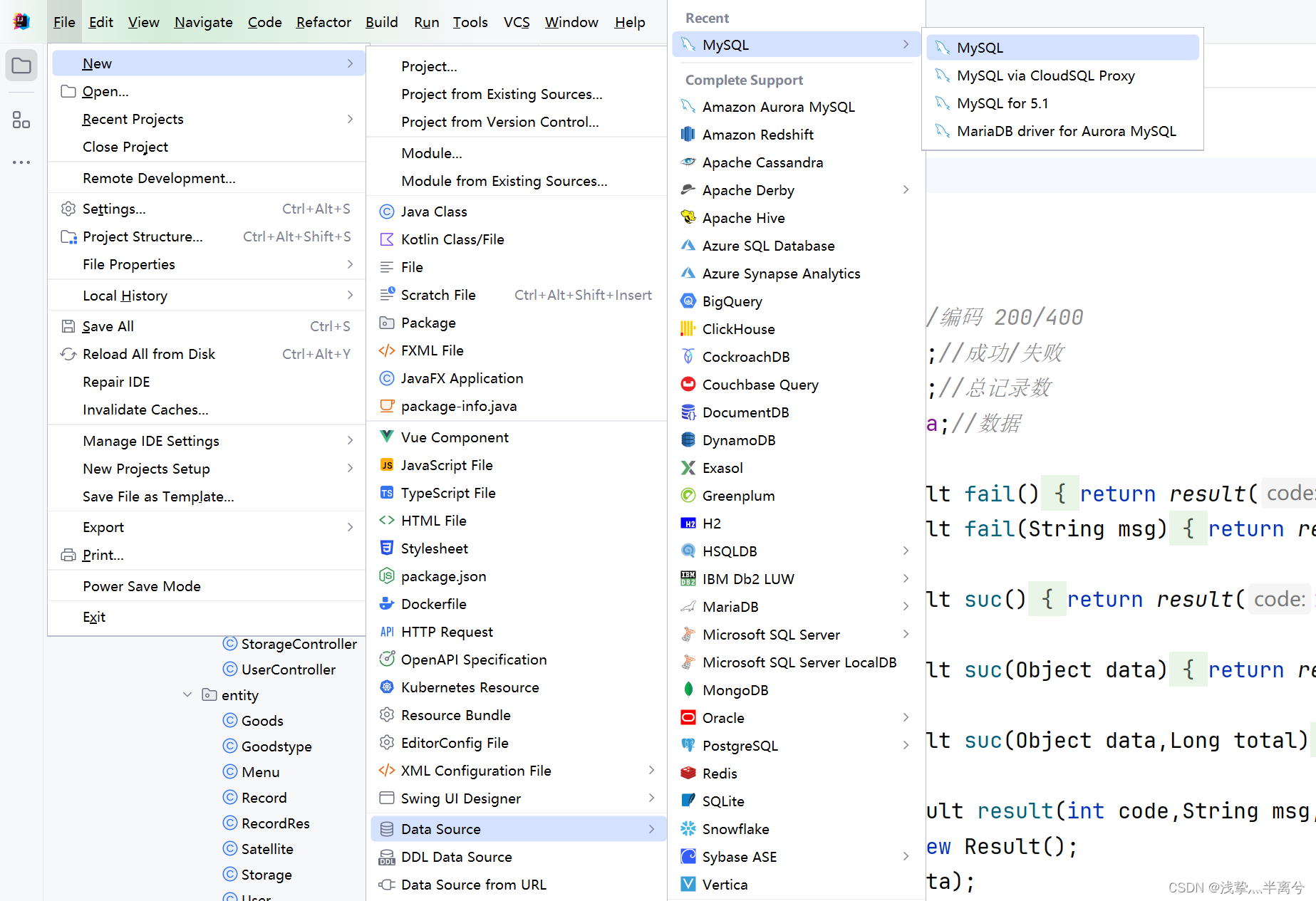The image size is (1316, 901).
Task: Click the Data Source database icon
Action: (387, 829)
